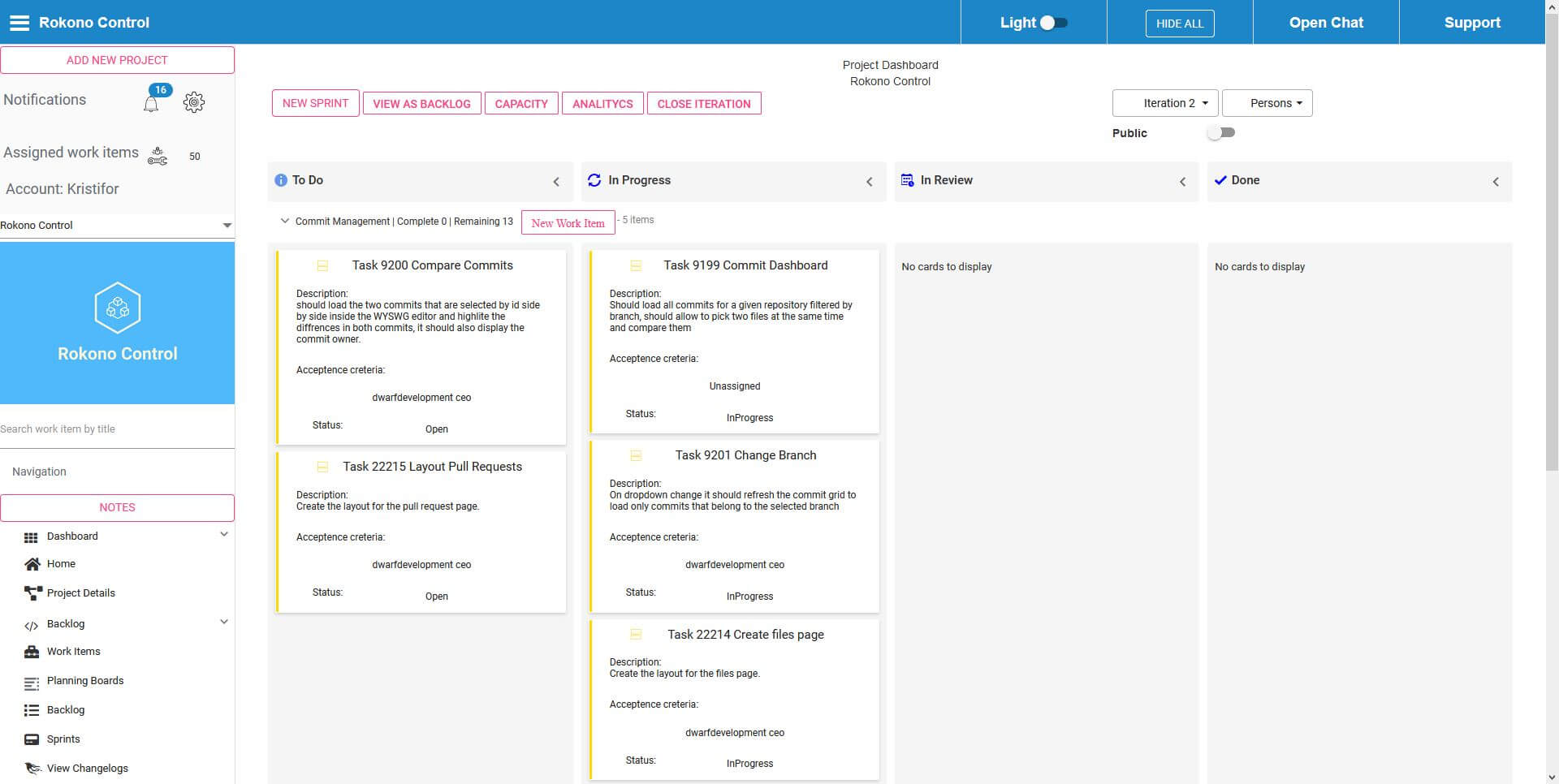Click Task 22215 Layout Pull Requests card icon
The height and width of the screenshot is (784, 1559).
pos(322,467)
